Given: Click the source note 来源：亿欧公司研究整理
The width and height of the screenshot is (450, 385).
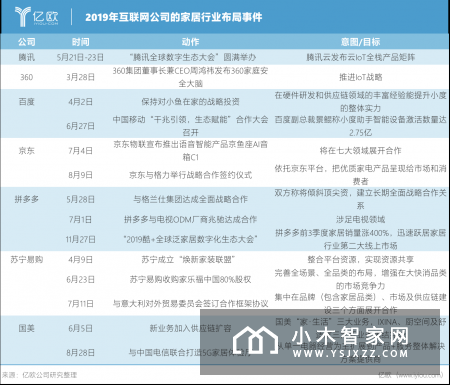Looking at the screenshot, I should 39,375.
